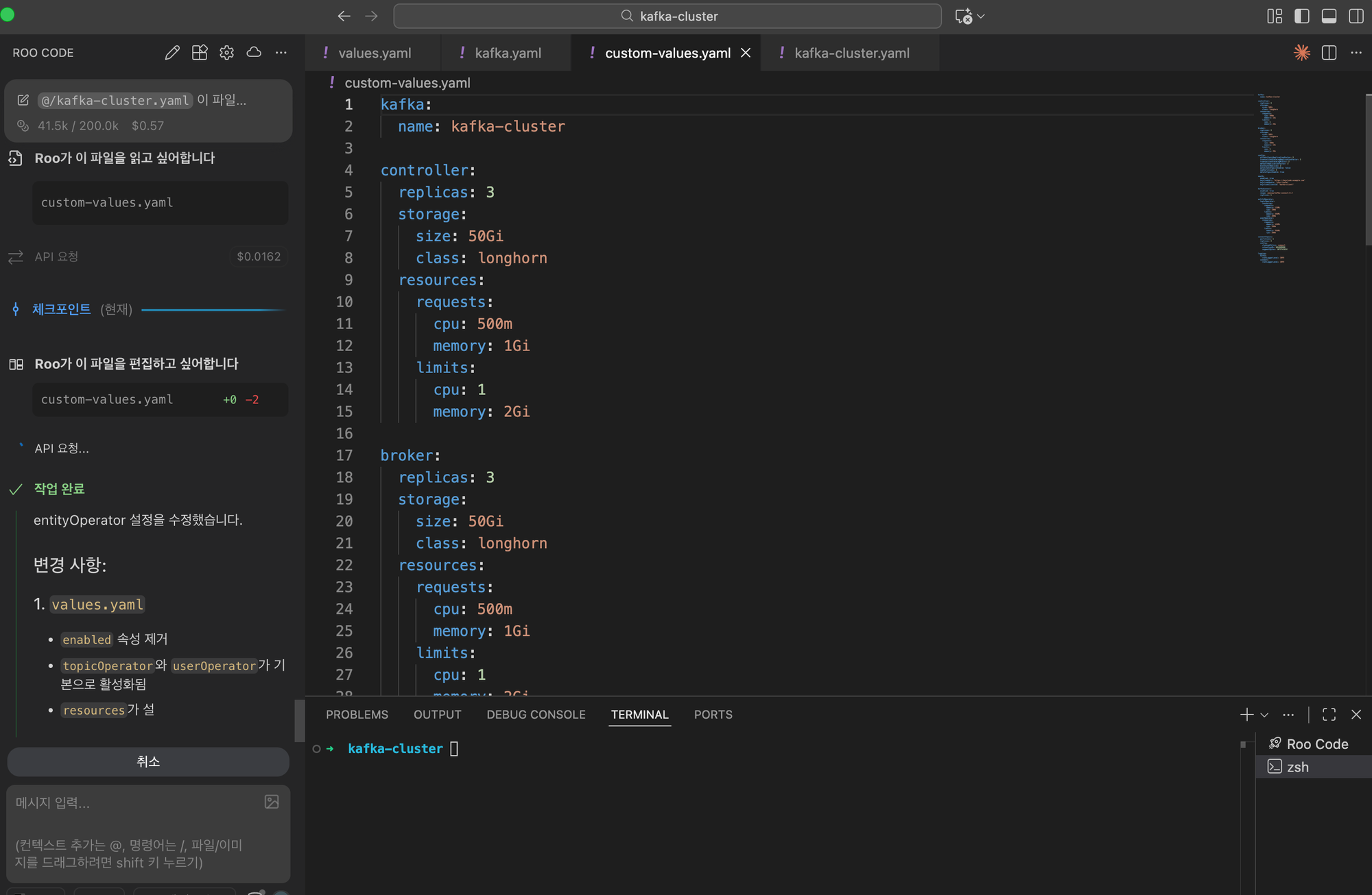Switch to the kafka-cluster.yaml tab
This screenshot has width=1372, height=895.
851,53
